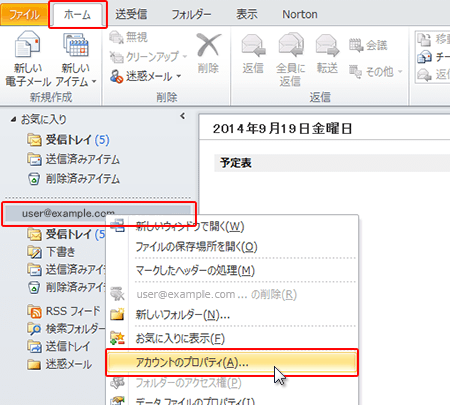This screenshot has height=405, width=450.
Task: Click recycle icon beside favorites 削除済みアイテム
Action: [x=34, y=179]
